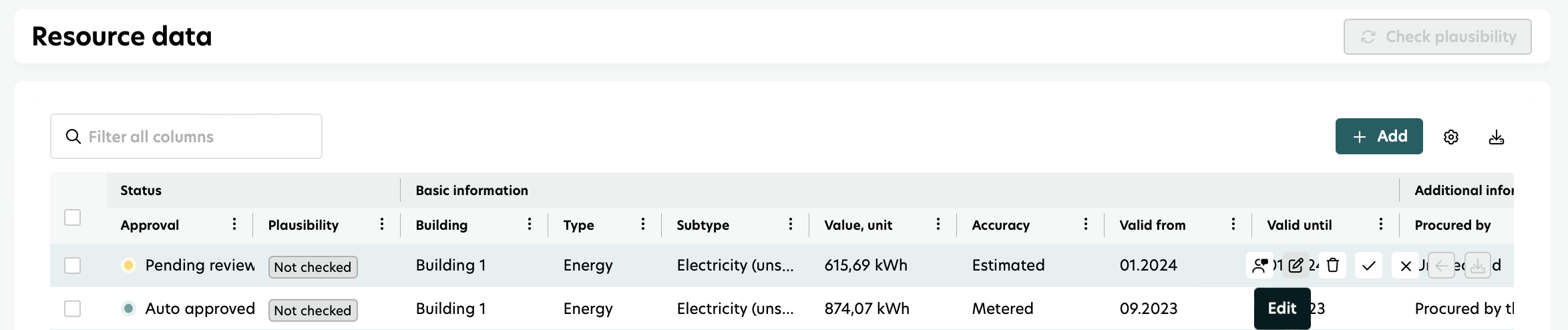This screenshot has height=330, width=1568.
Task: Click Energy type in the Auto approved row
Action: (x=588, y=309)
